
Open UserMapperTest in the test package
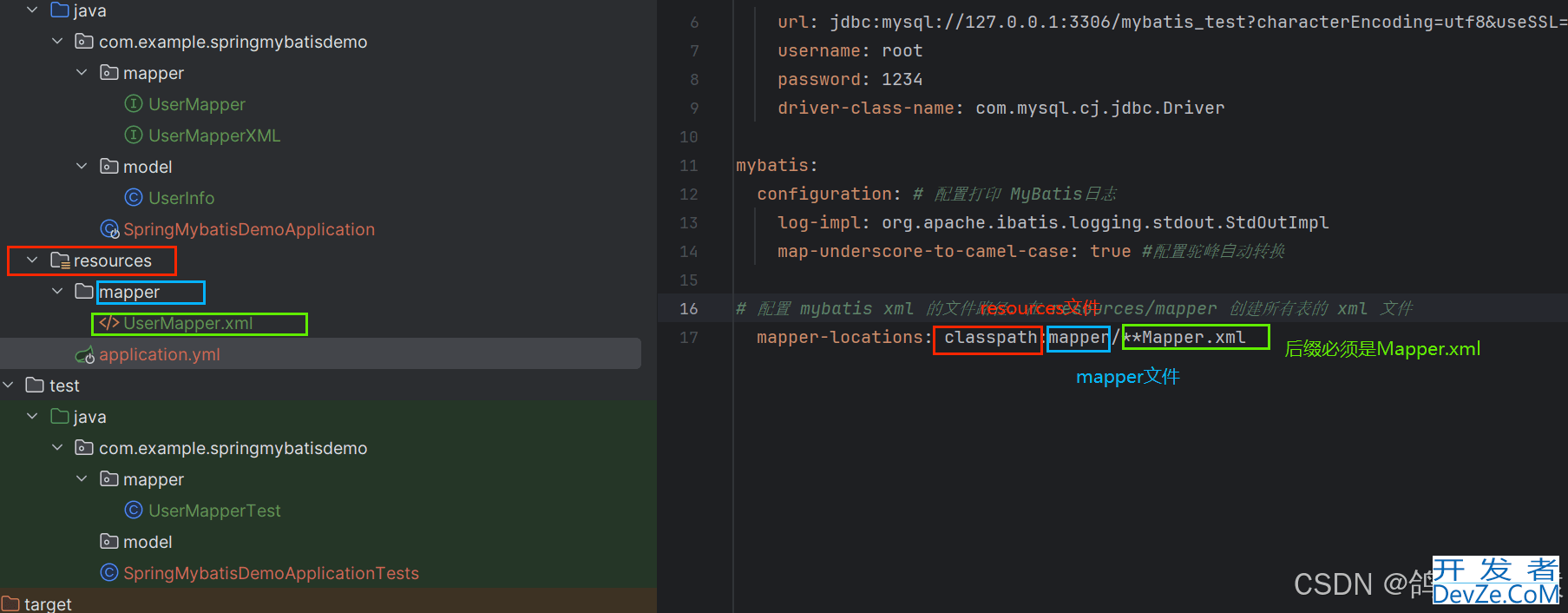tap(214, 511)
